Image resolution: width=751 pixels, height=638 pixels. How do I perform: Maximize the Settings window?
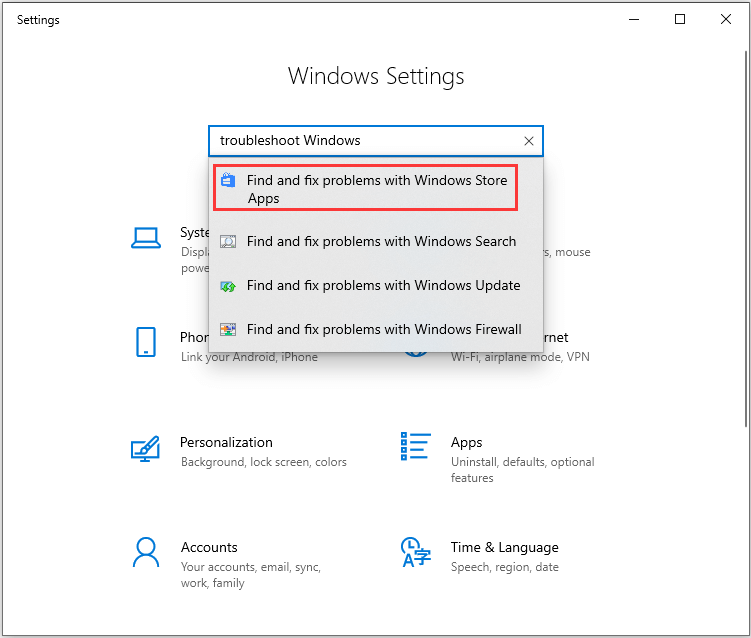click(x=680, y=20)
